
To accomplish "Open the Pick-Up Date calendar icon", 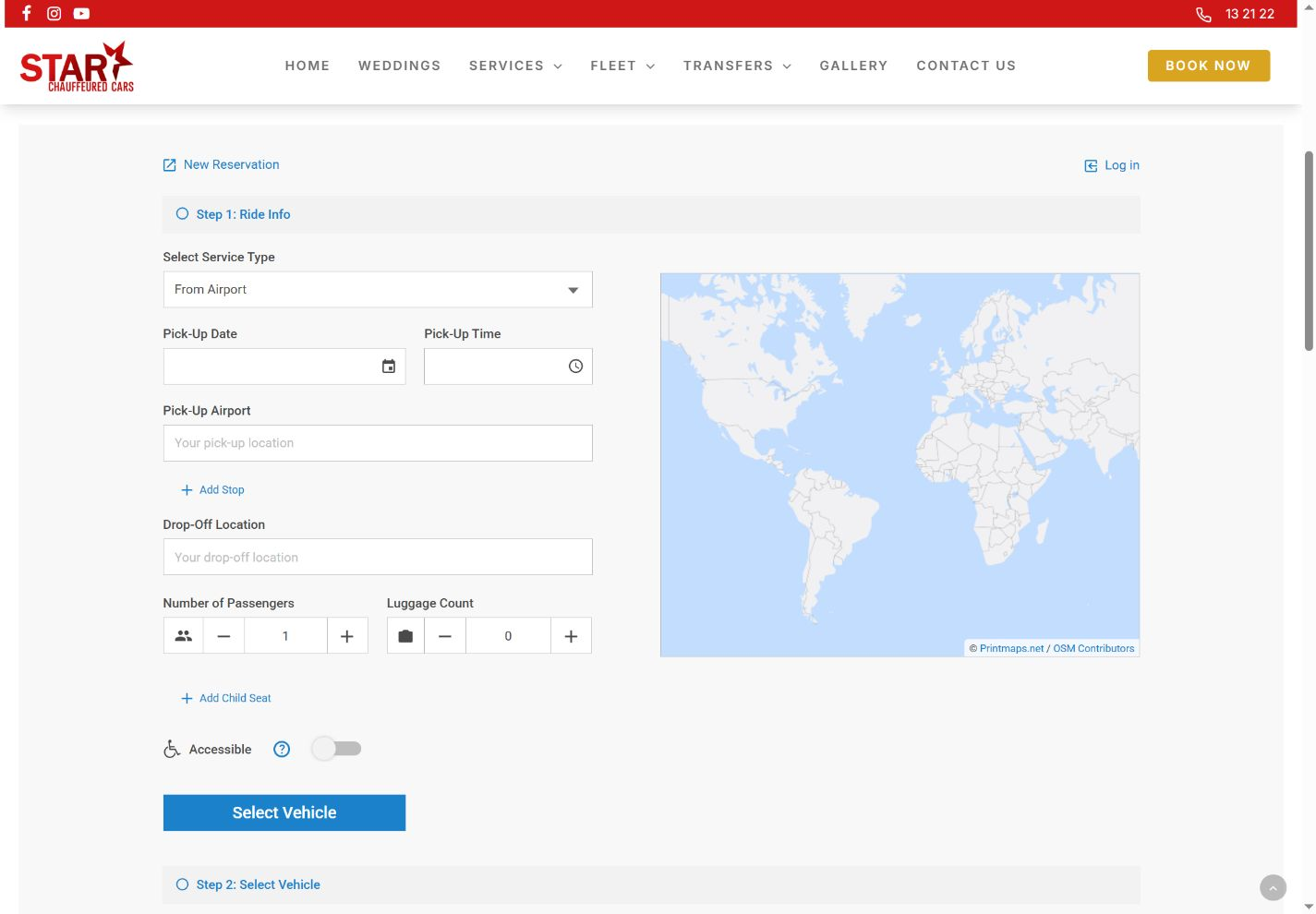I will tap(389, 367).
